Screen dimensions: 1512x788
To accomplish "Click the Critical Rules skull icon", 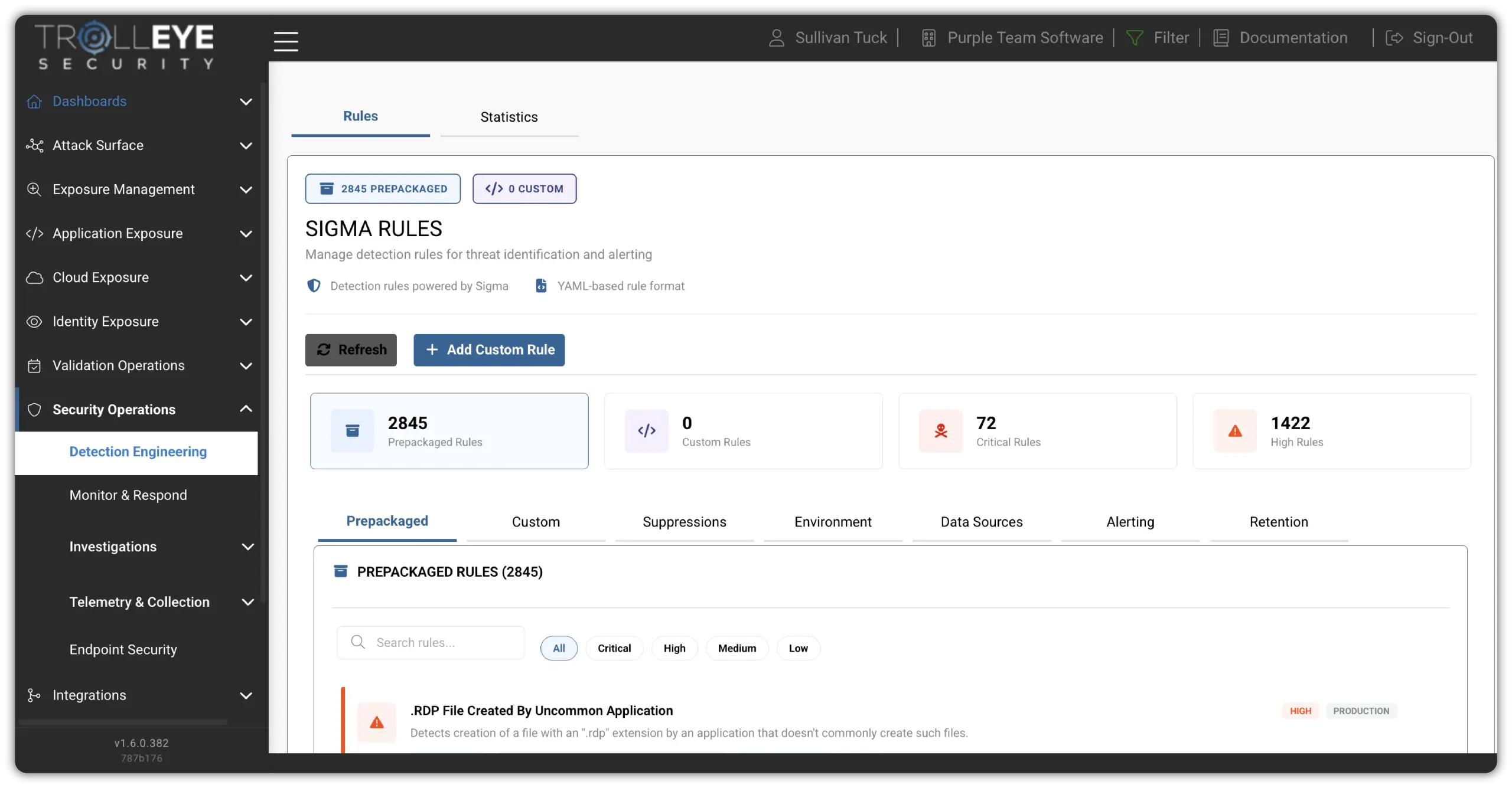I will click(x=941, y=431).
